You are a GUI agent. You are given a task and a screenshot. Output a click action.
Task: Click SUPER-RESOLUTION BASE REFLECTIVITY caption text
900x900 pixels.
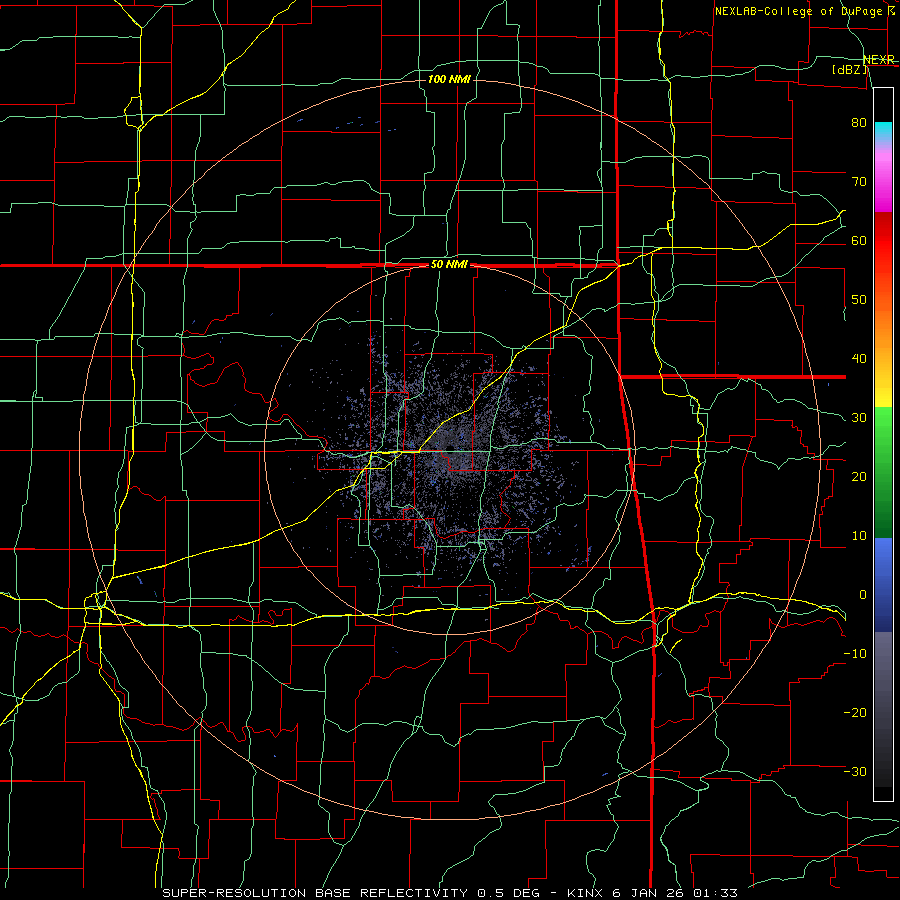tap(315, 893)
